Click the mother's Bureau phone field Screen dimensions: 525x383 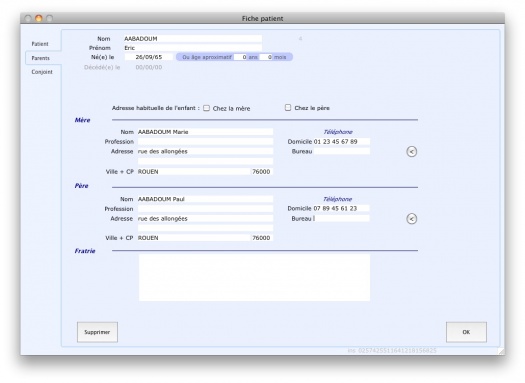pyautogui.click(x=342, y=151)
